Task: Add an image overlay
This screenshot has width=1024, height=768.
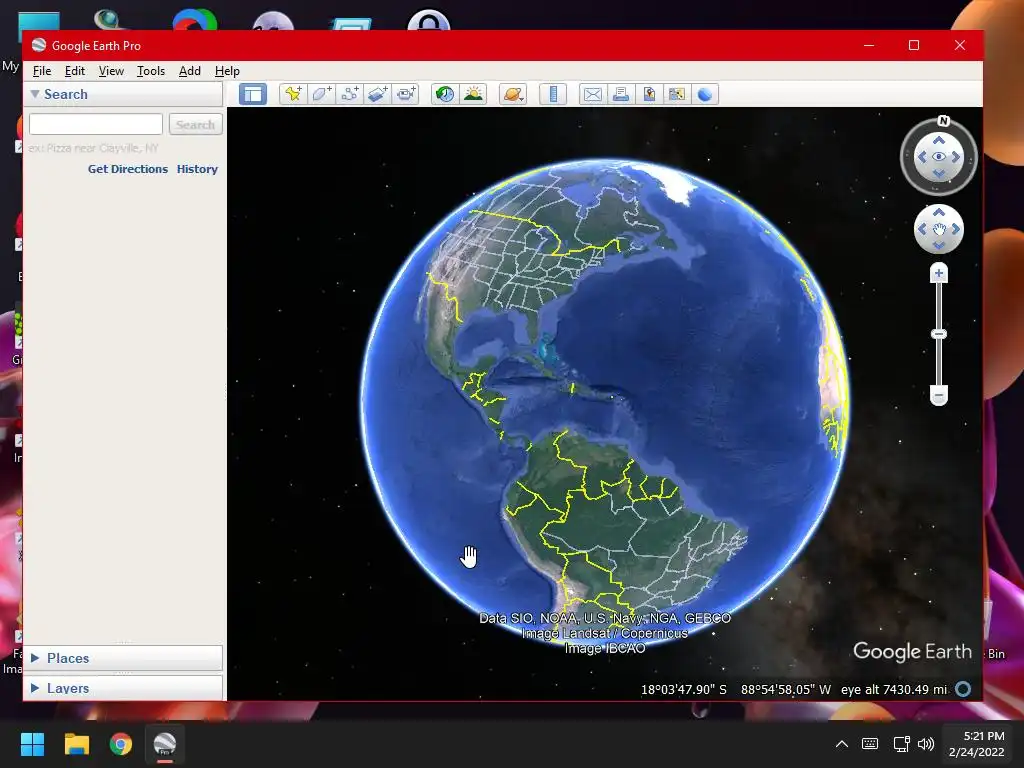Action: click(377, 94)
